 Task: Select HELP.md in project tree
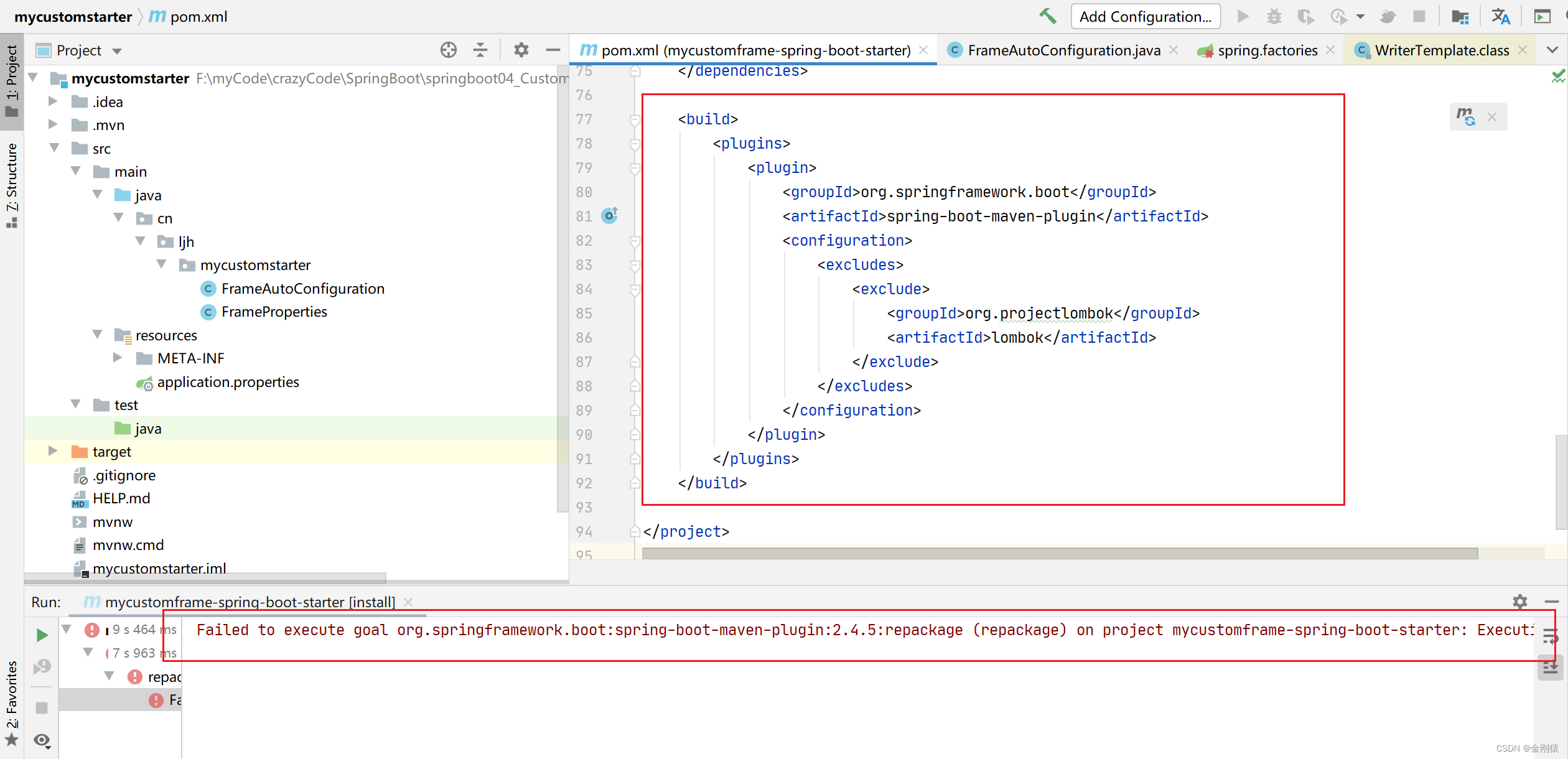point(111,498)
